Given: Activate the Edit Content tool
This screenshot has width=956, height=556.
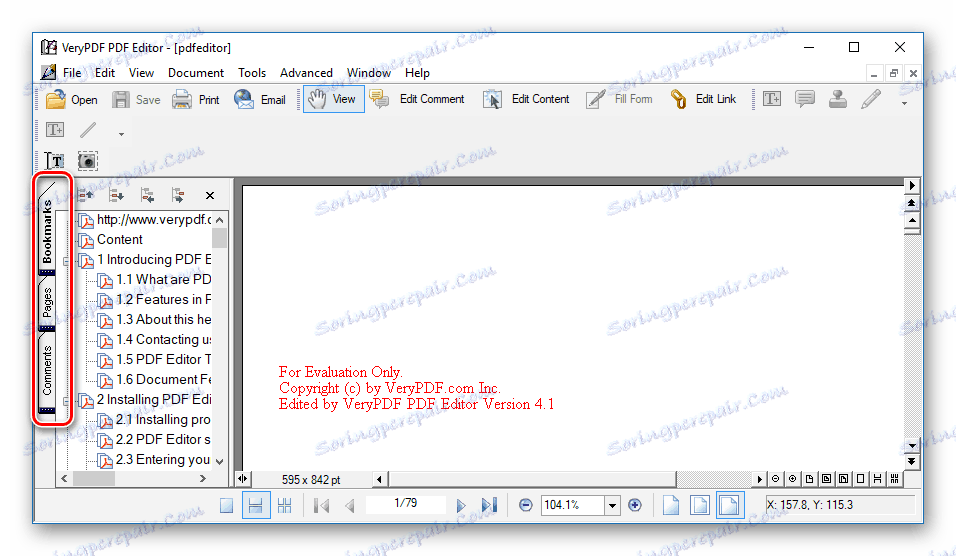Looking at the screenshot, I should click(526, 99).
